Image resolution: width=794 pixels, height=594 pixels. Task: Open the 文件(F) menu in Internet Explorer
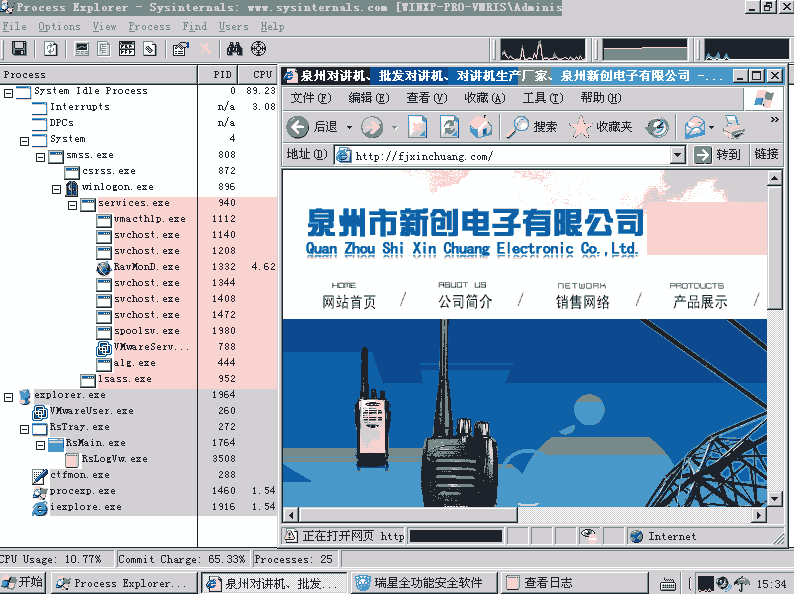point(310,98)
